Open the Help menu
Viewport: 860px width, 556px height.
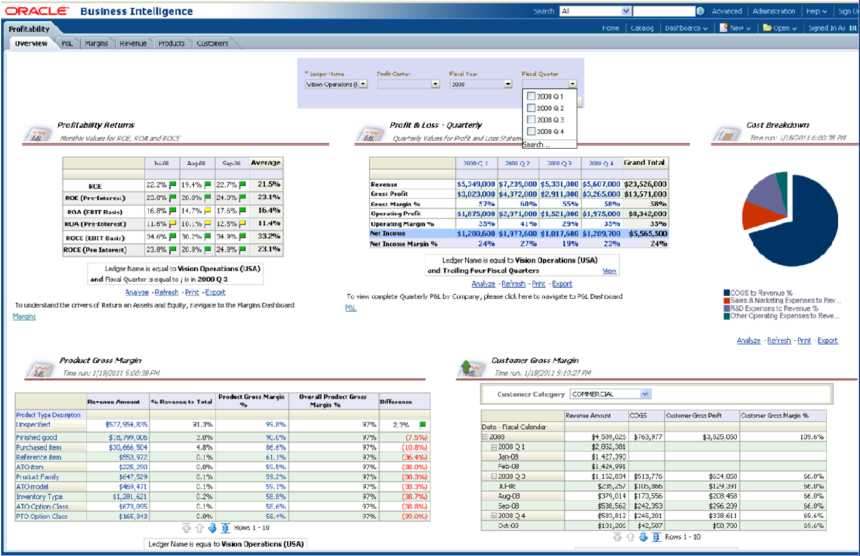click(x=816, y=11)
